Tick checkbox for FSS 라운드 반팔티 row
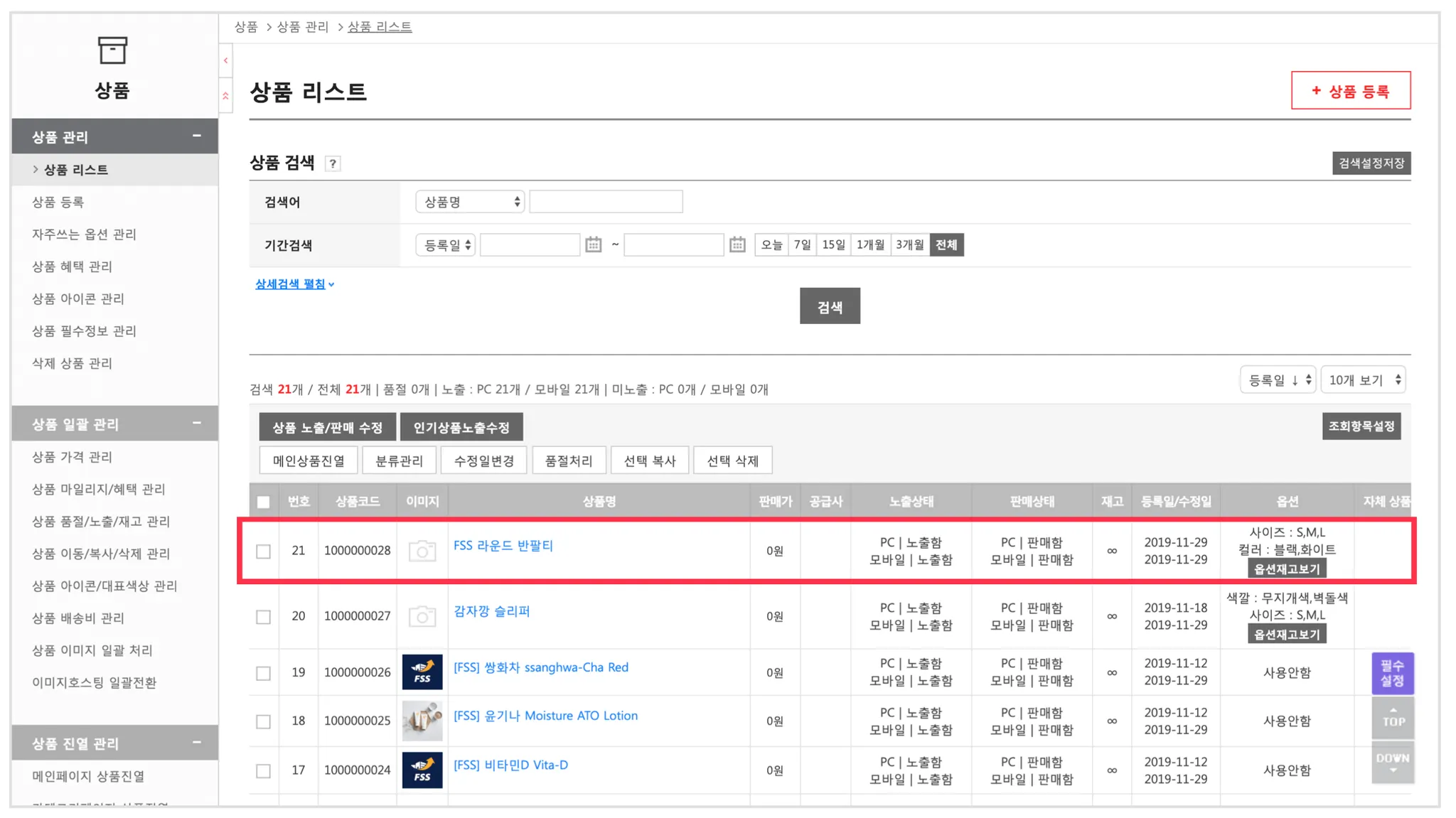Viewport: 1456px width, 818px height. click(264, 551)
